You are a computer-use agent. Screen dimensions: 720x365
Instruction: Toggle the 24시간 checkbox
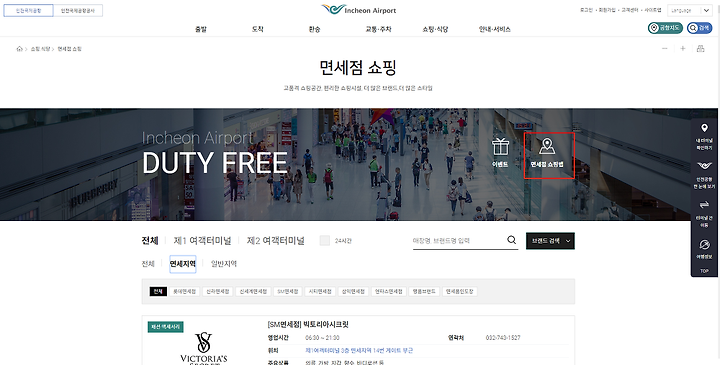[325, 241]
